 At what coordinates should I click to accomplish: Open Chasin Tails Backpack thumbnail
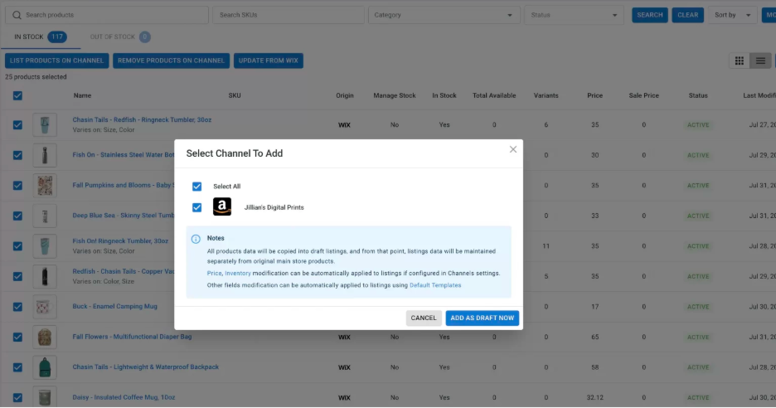coord(45,367)
